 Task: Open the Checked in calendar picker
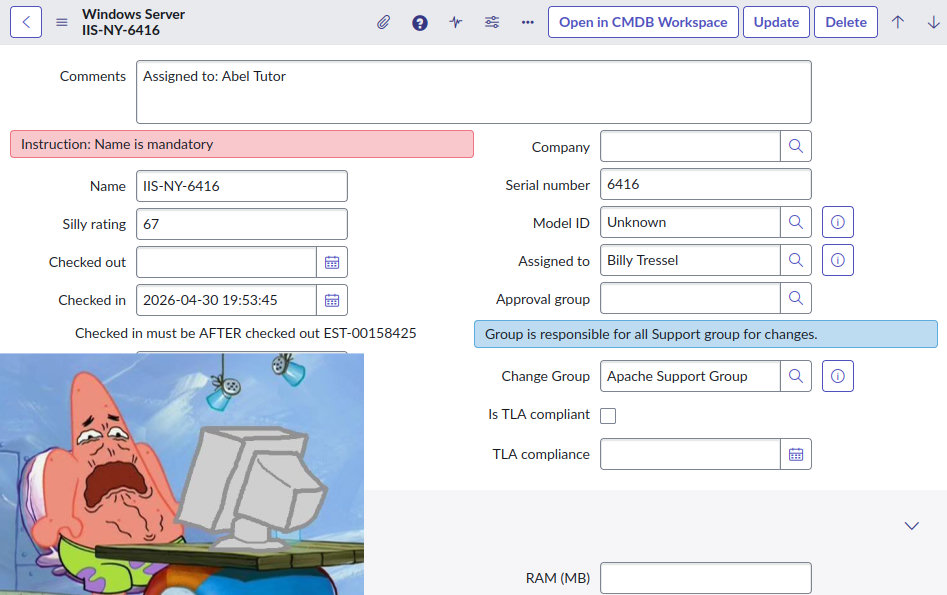332,300
